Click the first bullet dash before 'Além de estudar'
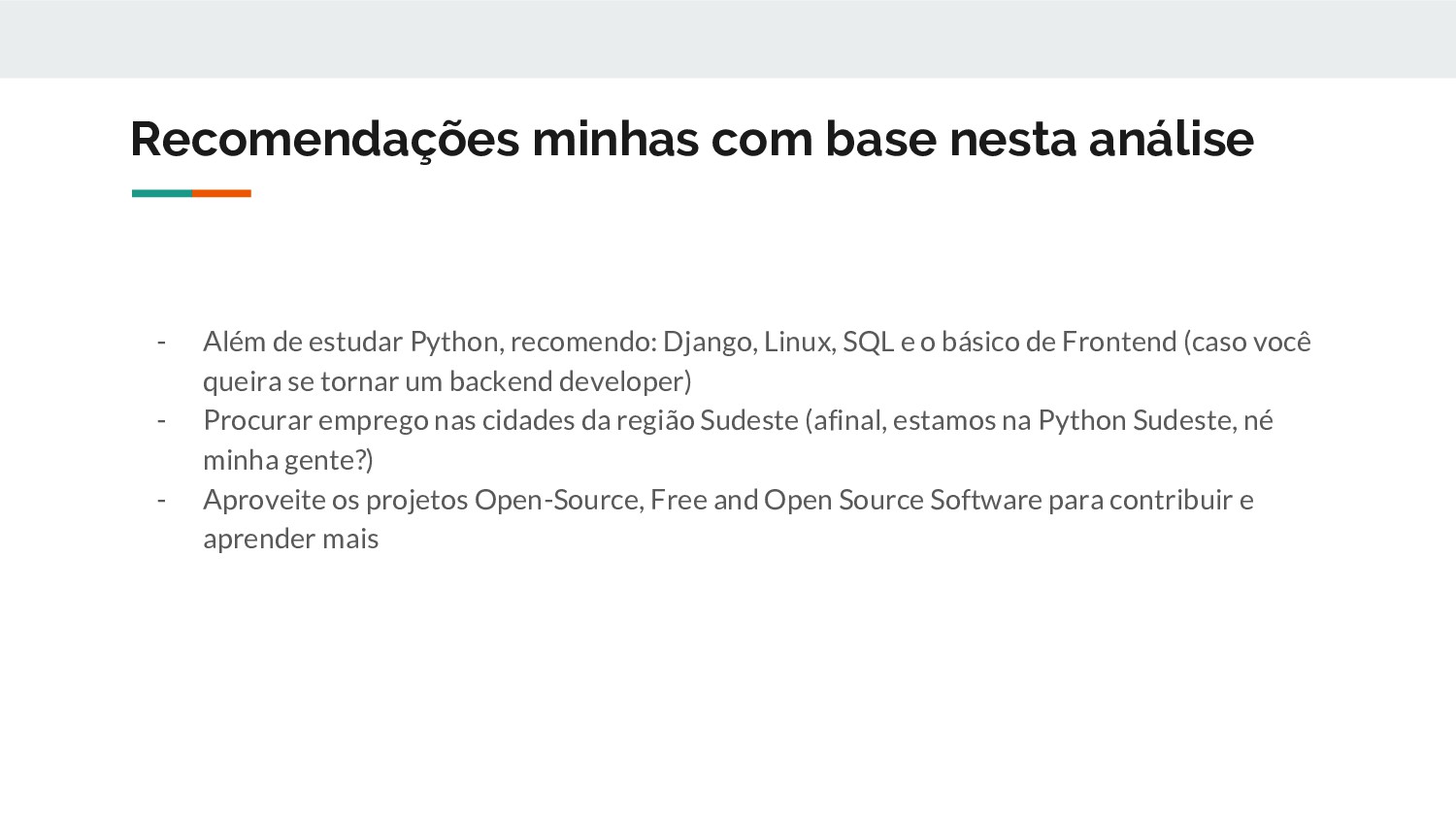Image resolution: width=1456 pixels, height=819 pixels. coord(161,342)
